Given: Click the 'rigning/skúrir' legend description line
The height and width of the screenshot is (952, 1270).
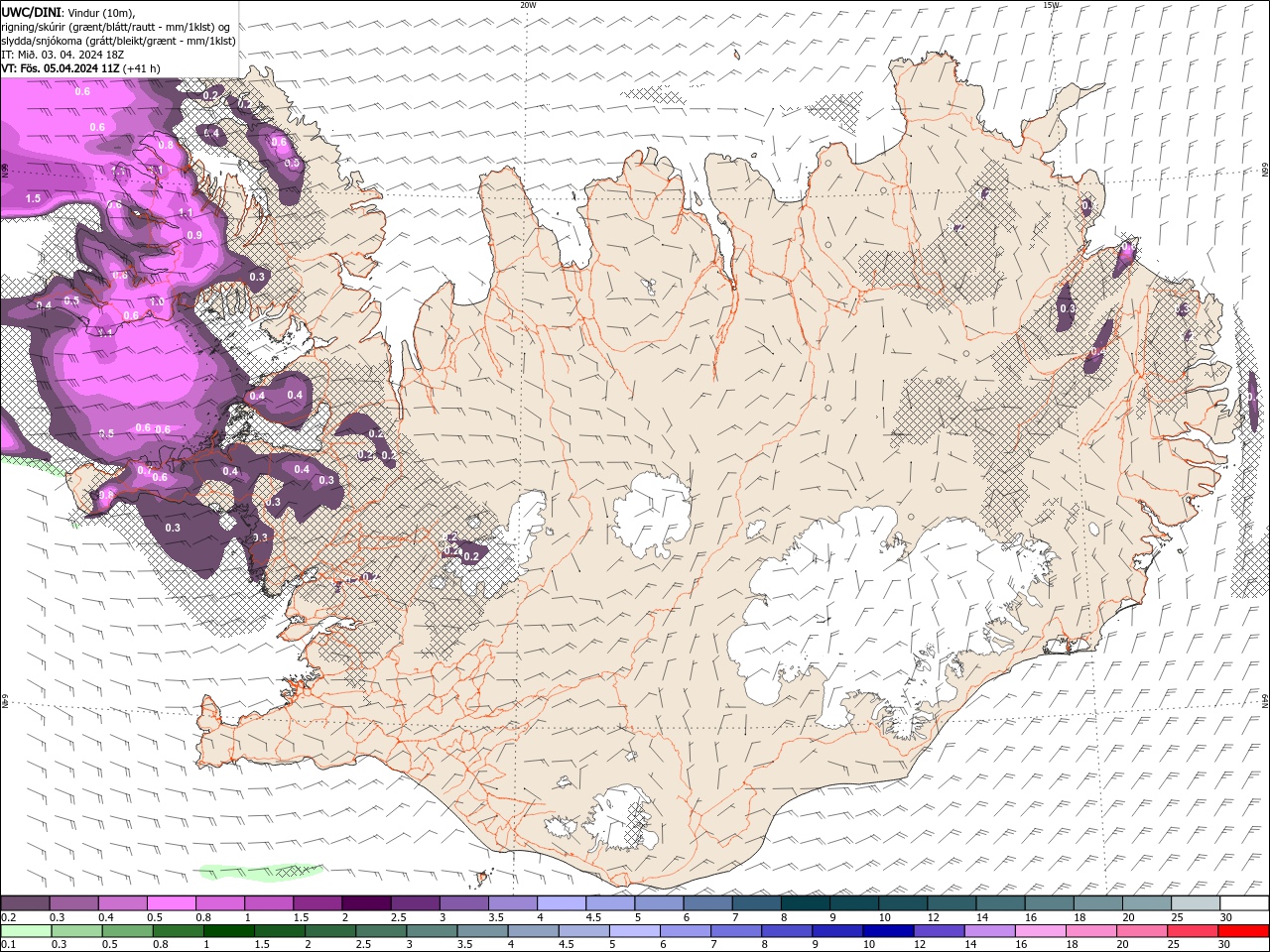Looking at the screenshot, I should point(117,27).
